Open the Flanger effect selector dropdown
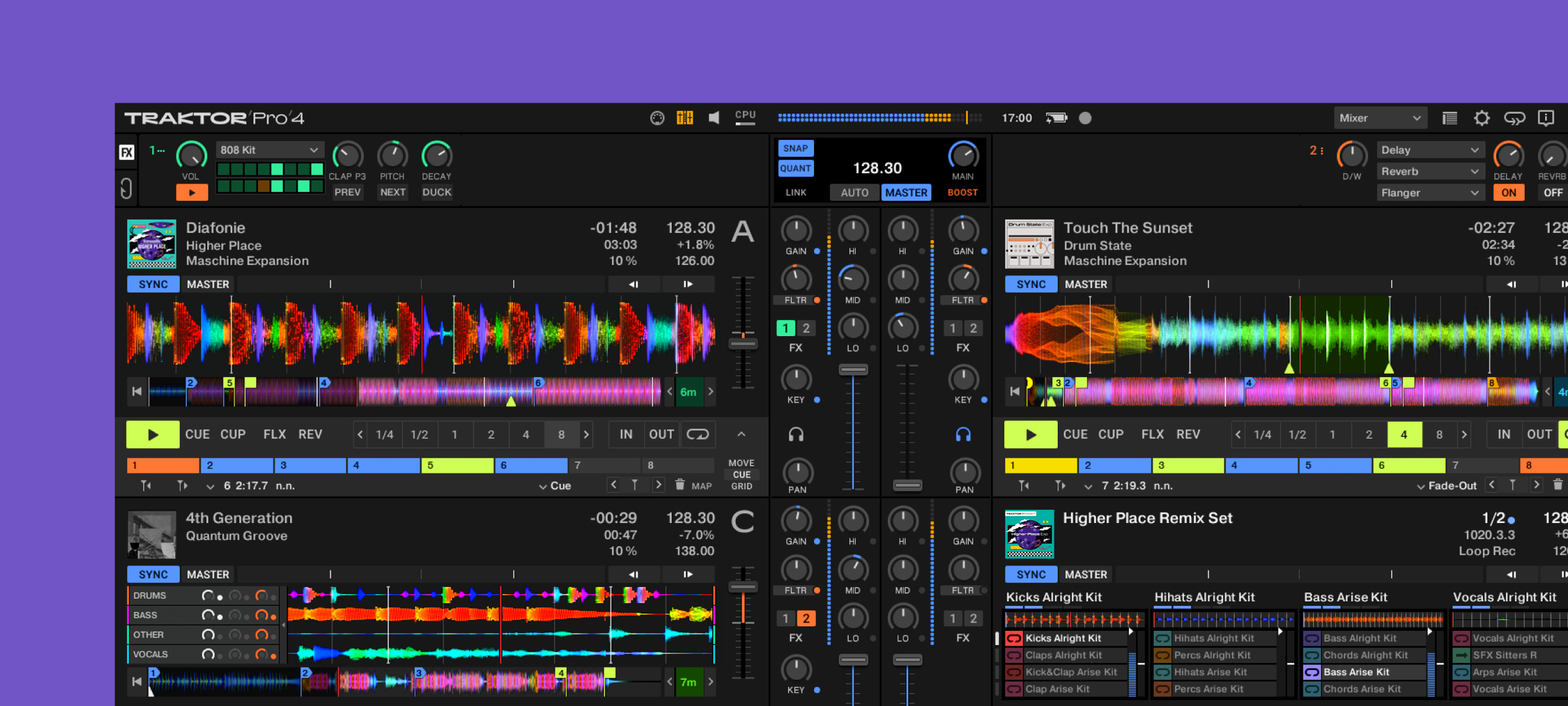This screenshot has height=706, width=1568. point(1430,193)
